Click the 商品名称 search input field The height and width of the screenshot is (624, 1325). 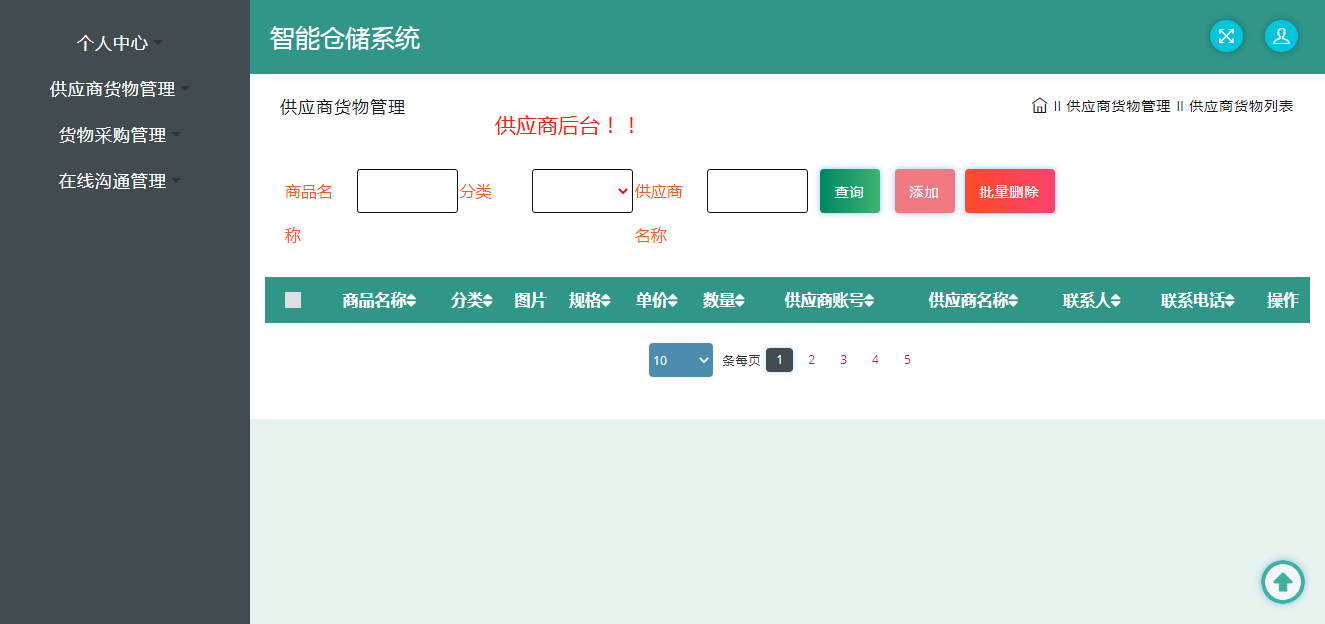coord(407,191)
